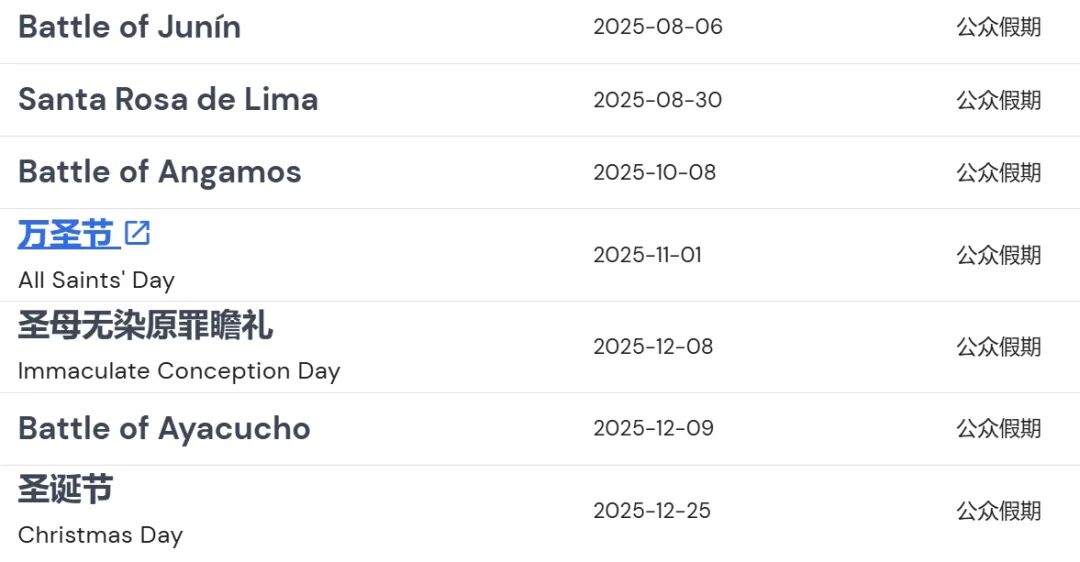Click the 2025-11-01 date cell
Image resolution: width=1080 pixels, height=562 pixels.
tap(647, 255)
